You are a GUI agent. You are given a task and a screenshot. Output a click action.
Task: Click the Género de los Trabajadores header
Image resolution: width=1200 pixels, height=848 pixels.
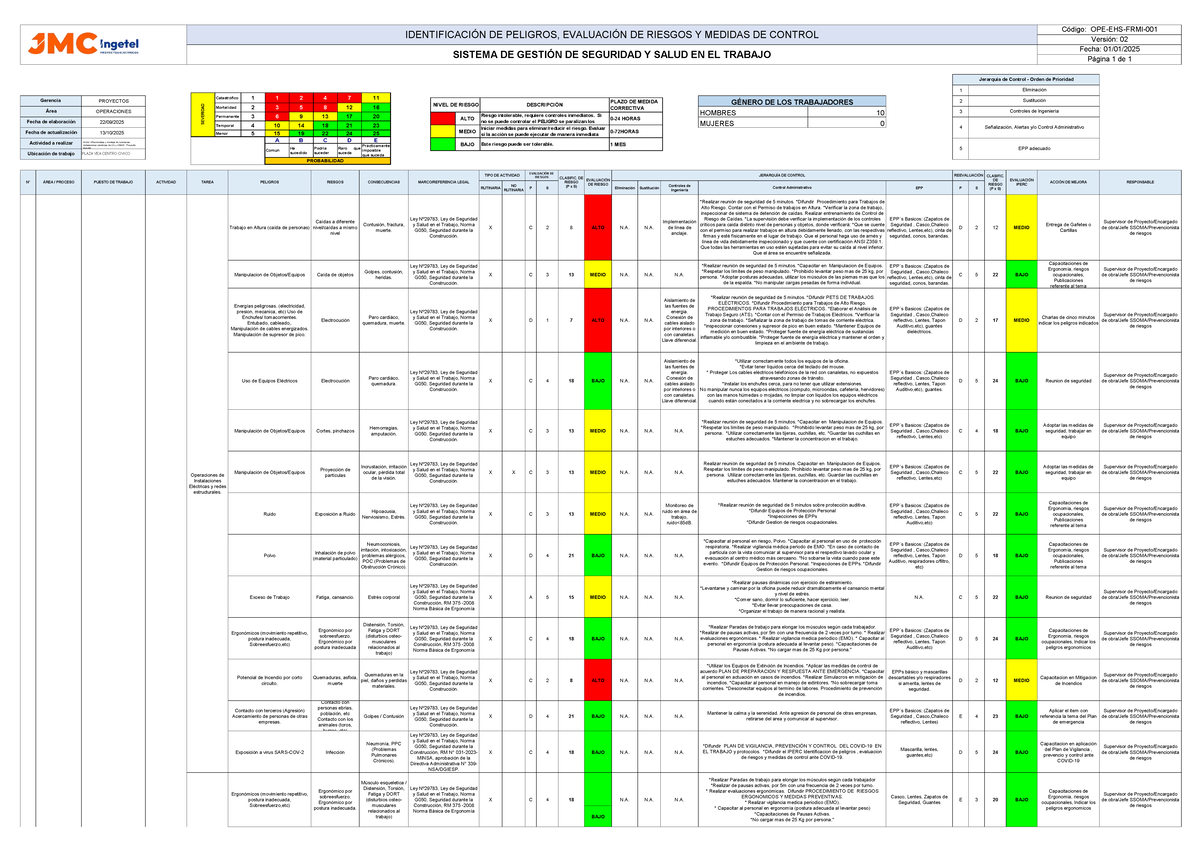pos(792,103)
